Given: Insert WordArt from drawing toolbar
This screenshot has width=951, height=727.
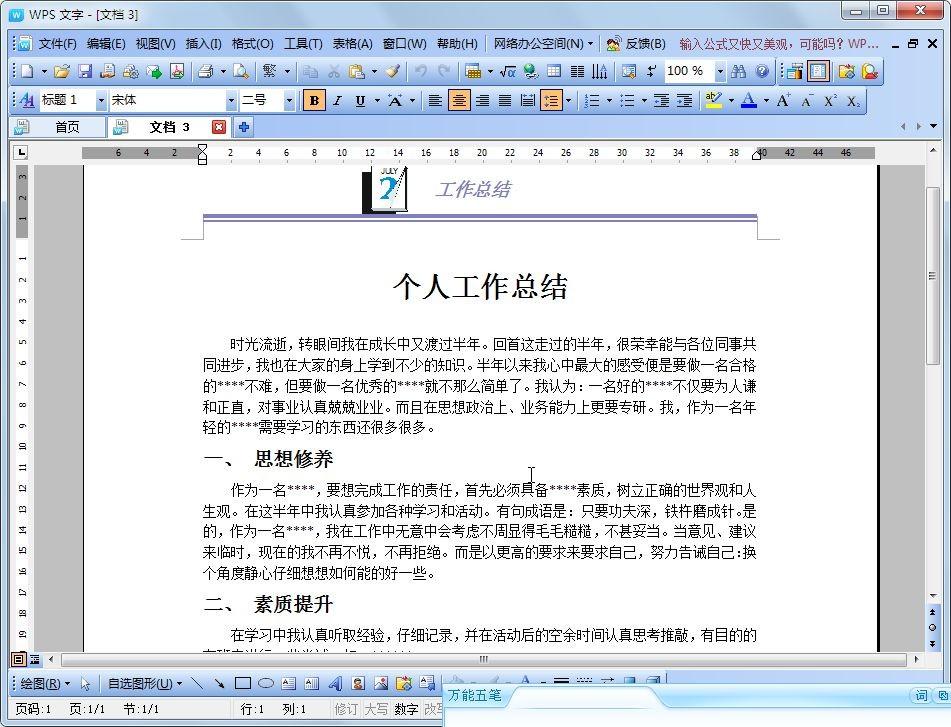Looking at the screenshot, I should click(335, 683).
